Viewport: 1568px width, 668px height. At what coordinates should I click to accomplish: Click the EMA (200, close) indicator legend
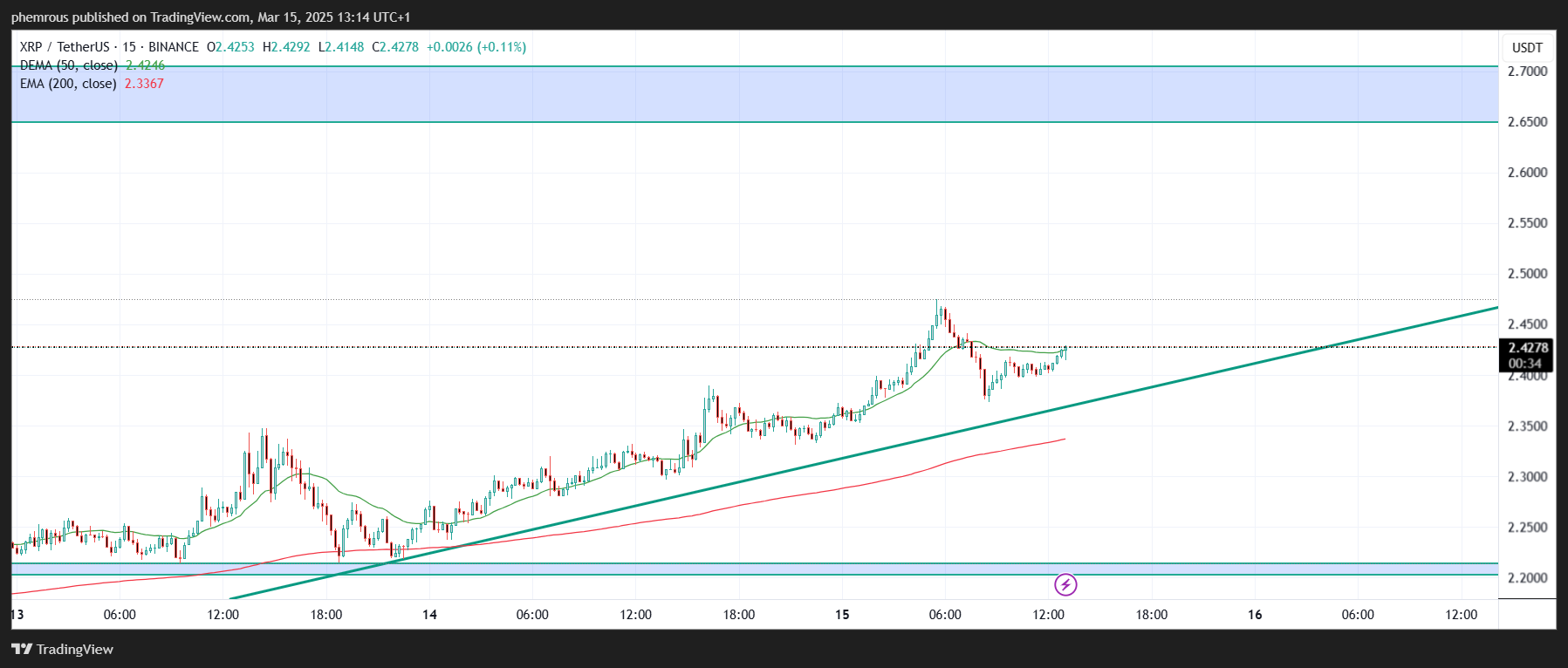coord(68,84)
